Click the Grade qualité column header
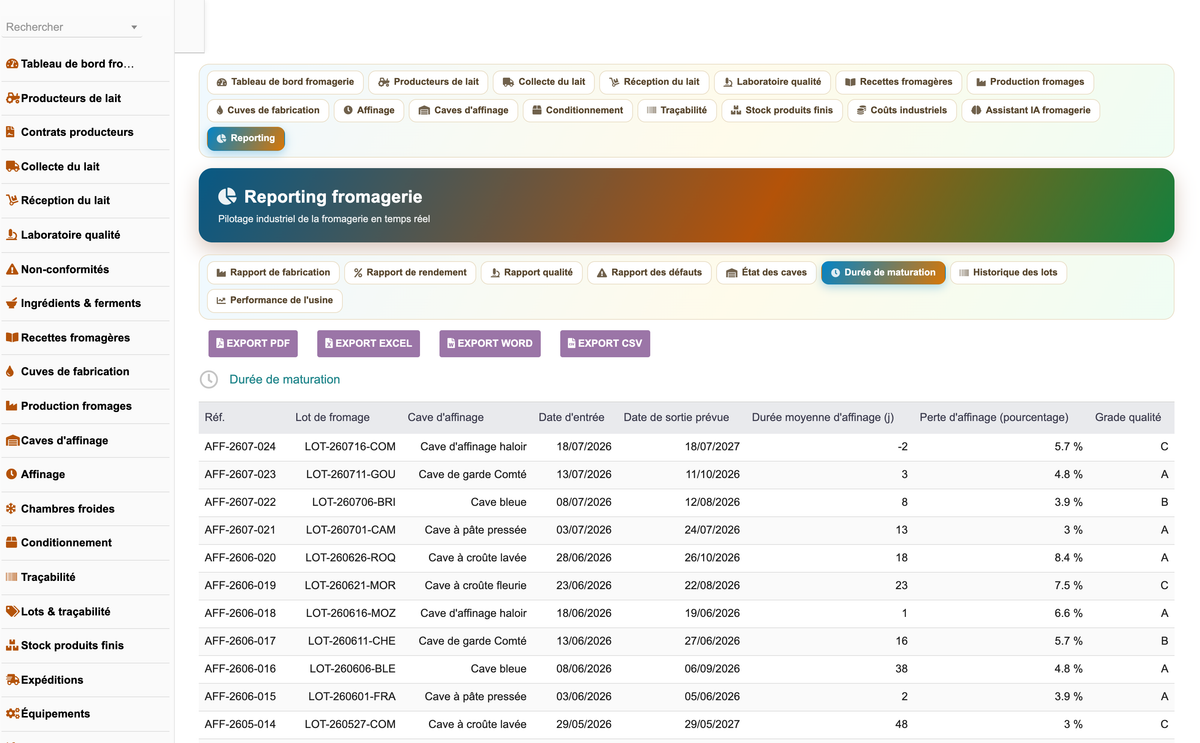 [x=1128, y=418]
